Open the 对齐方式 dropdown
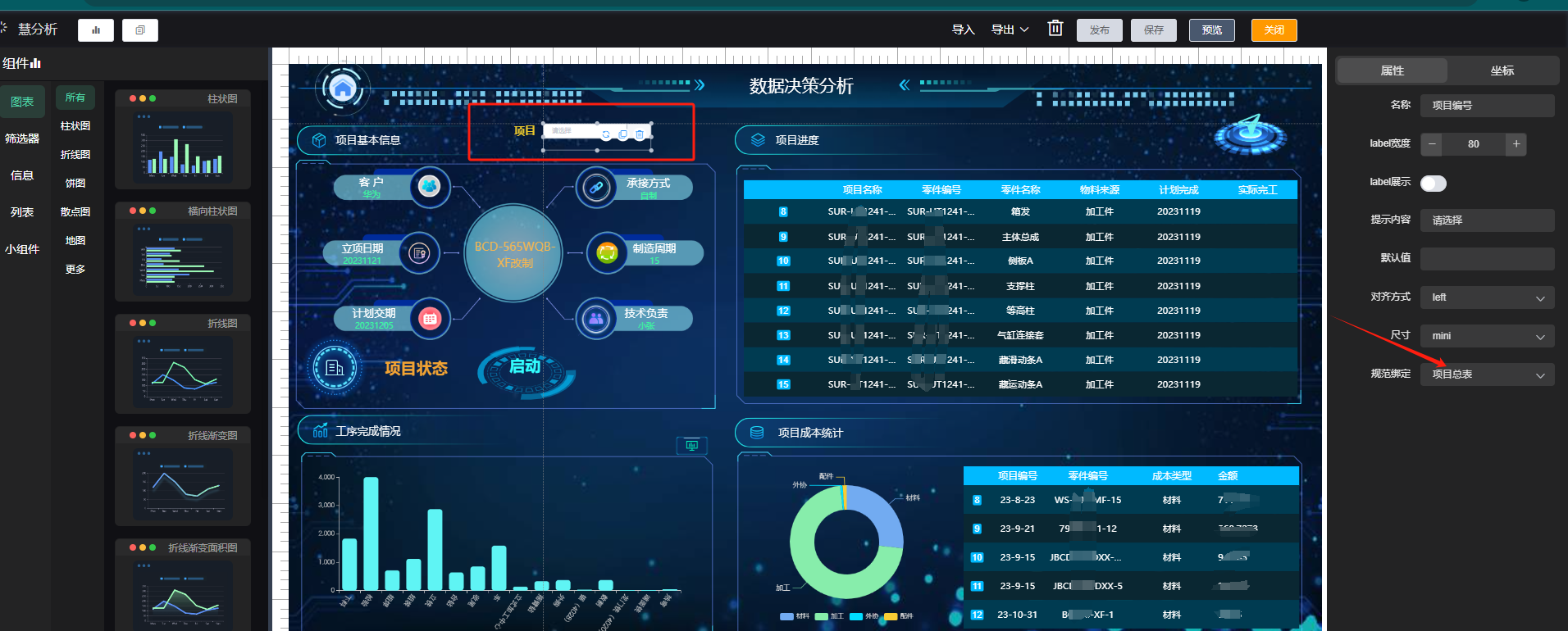This screenshot has width=1568, height=631. click(1487, 297)
